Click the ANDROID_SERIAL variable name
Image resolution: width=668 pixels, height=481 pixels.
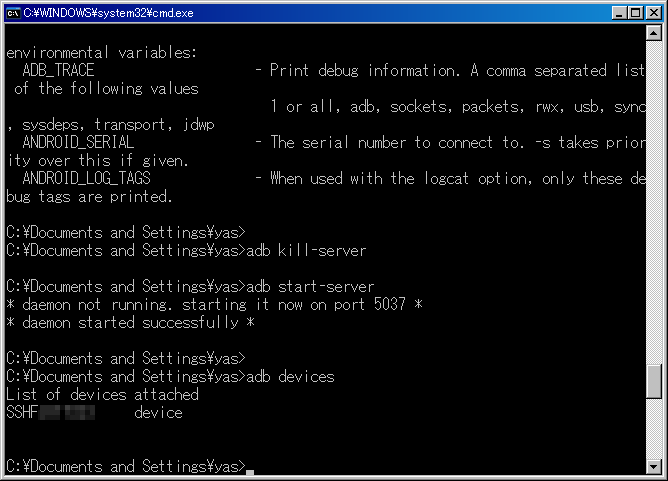point(78,142)
